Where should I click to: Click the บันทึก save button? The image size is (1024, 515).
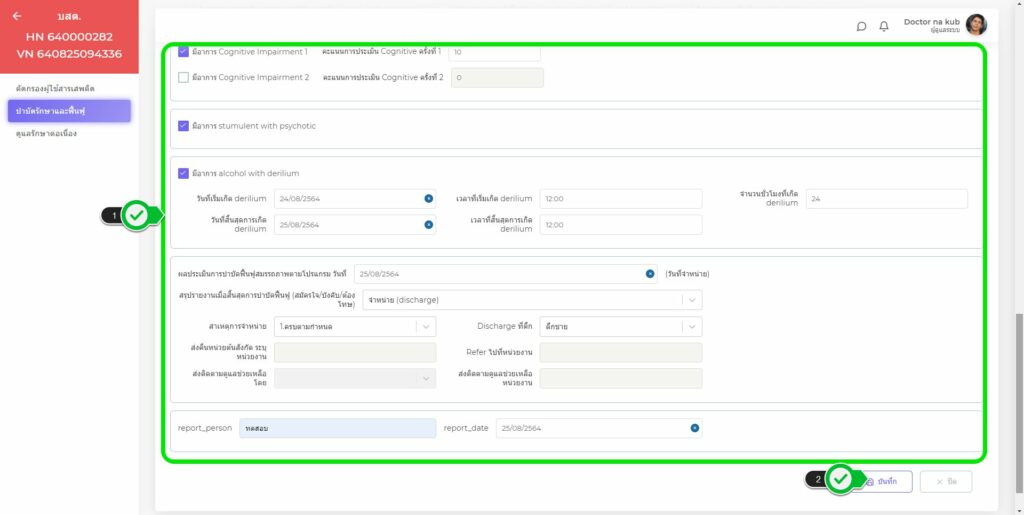pyautogui.click(x=882, y=481)
